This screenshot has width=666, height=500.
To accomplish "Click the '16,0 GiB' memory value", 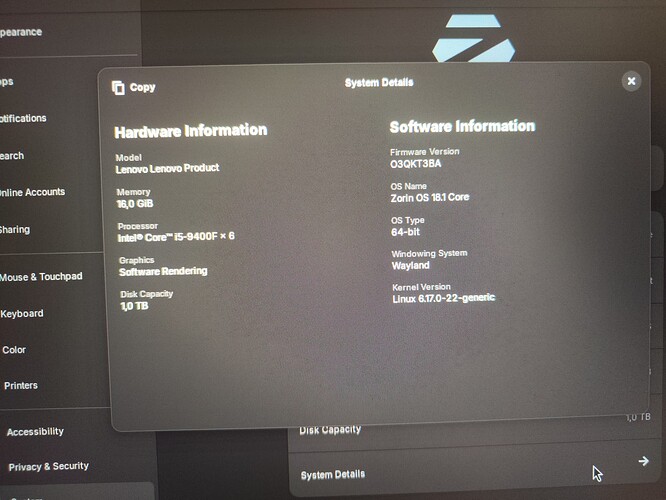I will coord(135,204).
